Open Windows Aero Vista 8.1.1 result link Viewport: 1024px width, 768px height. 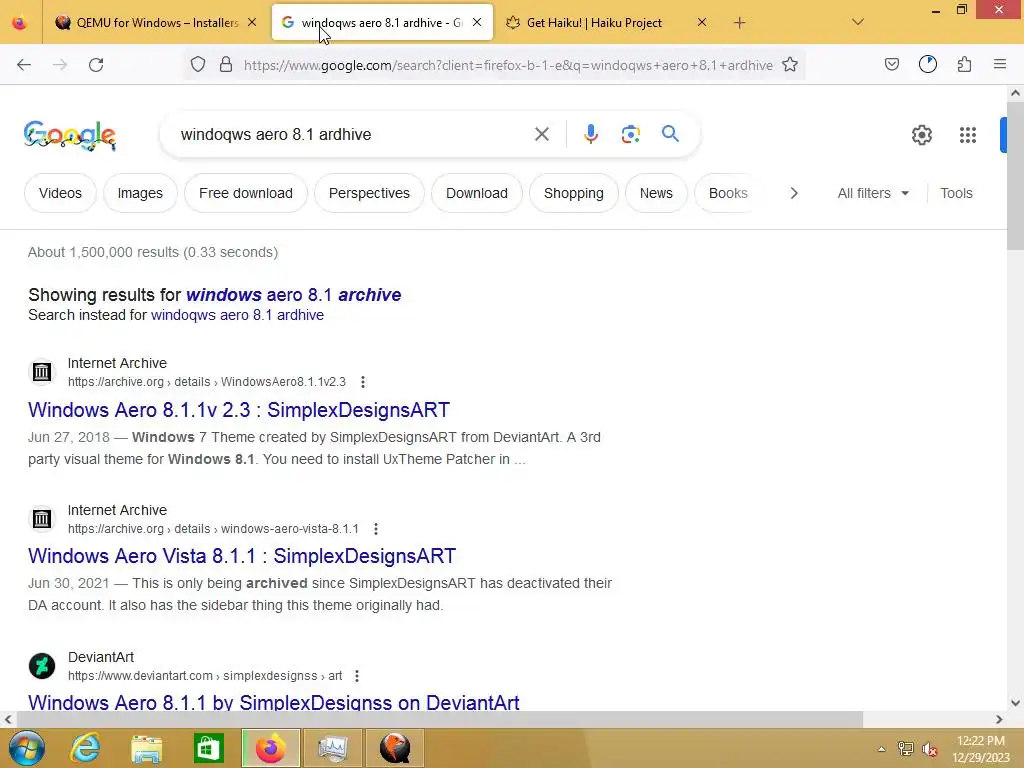coord(242,556)
